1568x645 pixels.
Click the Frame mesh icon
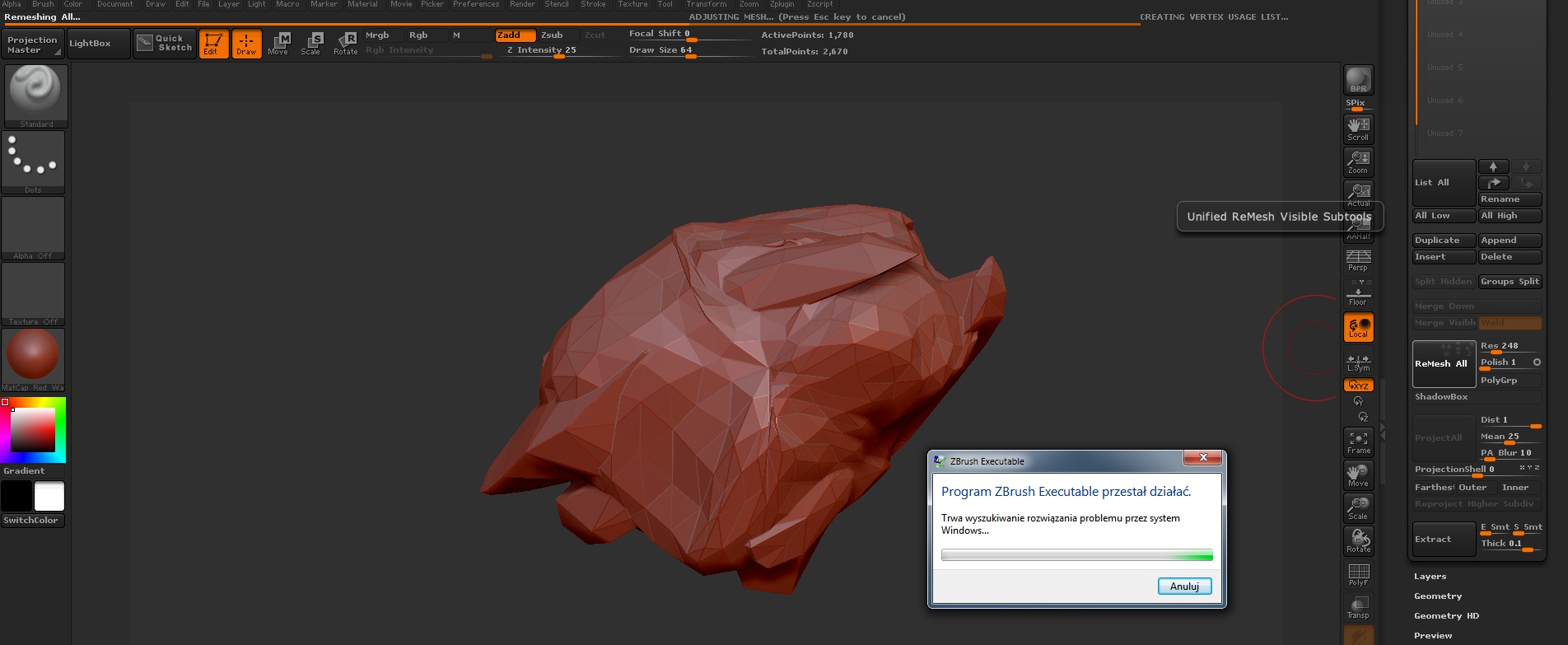click(x=1358, y=442)
